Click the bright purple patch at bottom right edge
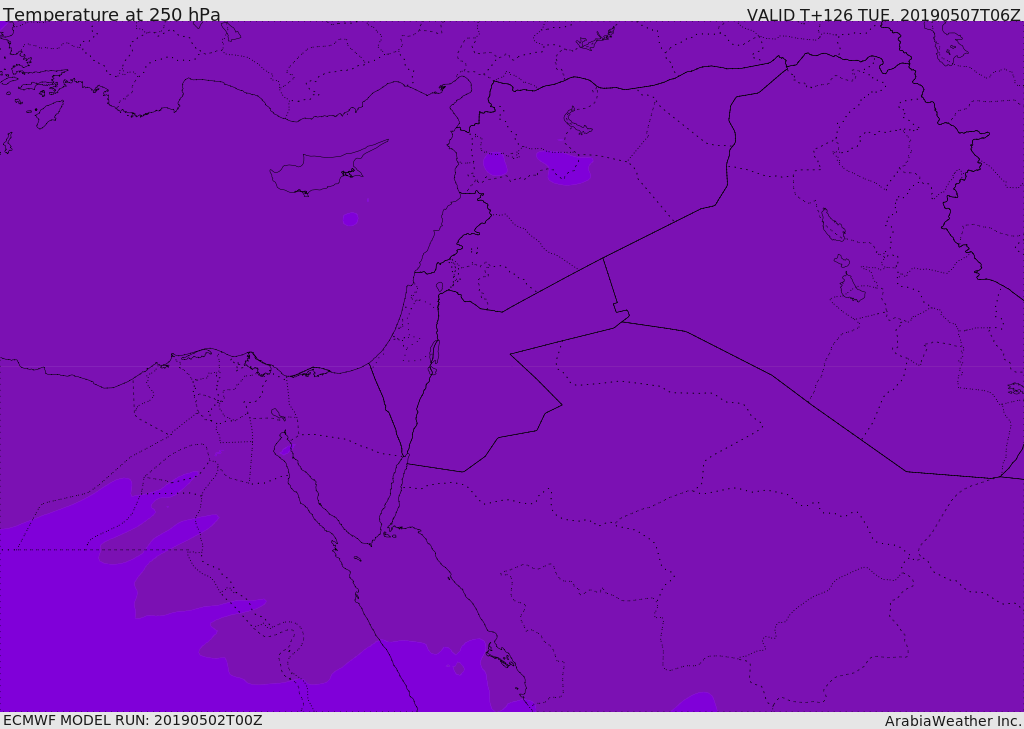This screenshot has width=1024, height=729. (696, 702)
